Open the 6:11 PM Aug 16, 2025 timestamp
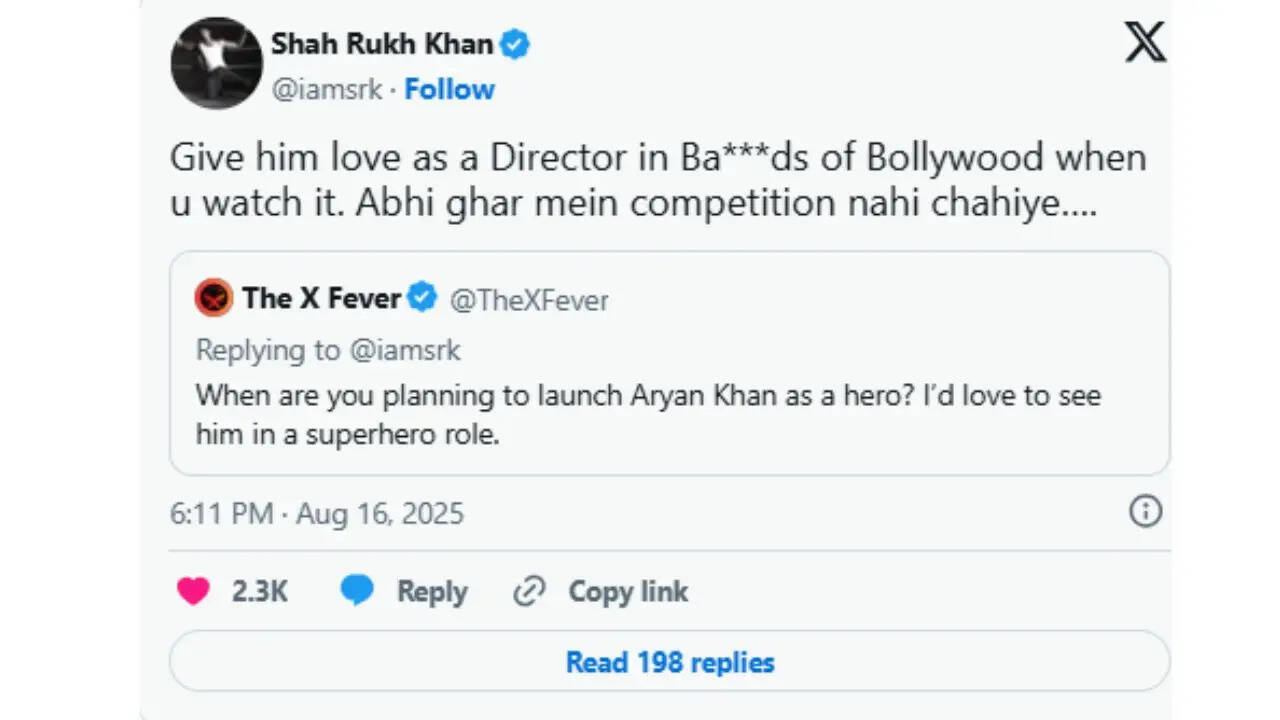 click(317, 514)
